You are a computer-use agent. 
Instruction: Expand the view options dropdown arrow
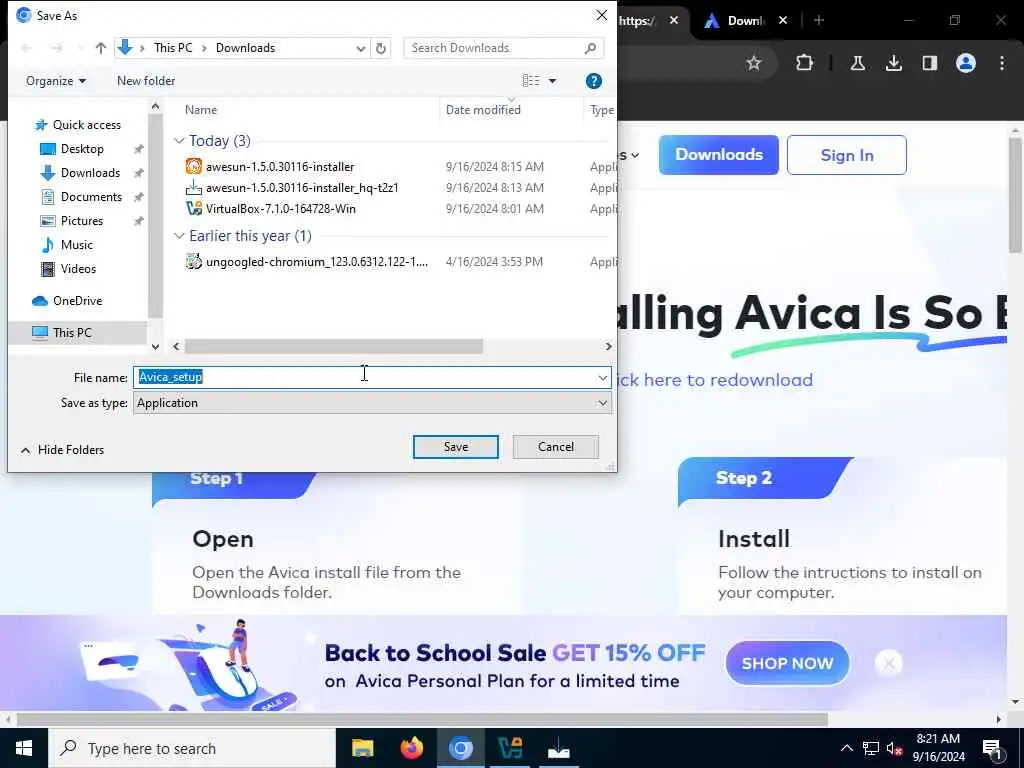[x=552, y=81]
